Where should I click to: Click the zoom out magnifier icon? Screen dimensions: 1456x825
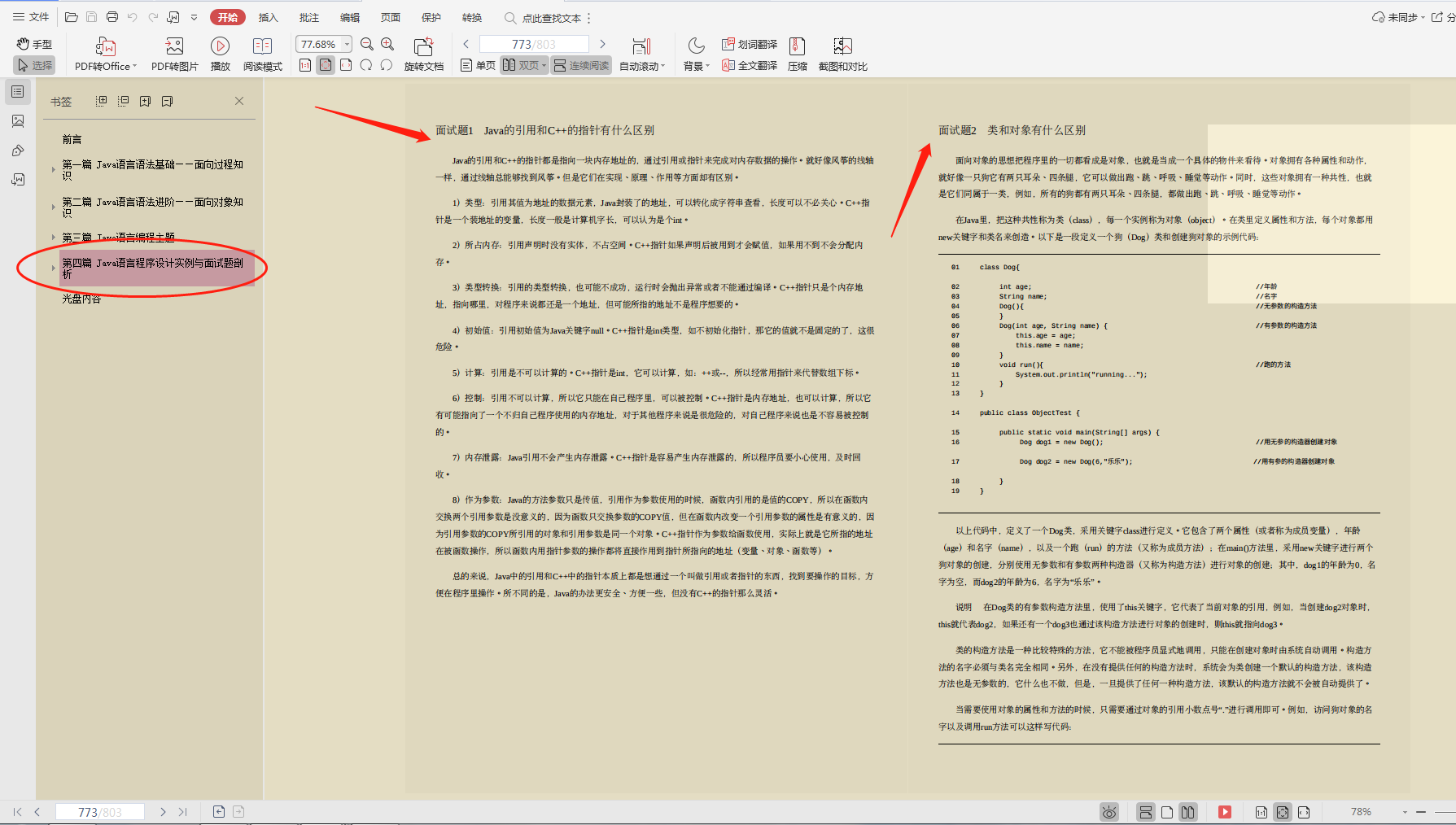tap(367, 44)
